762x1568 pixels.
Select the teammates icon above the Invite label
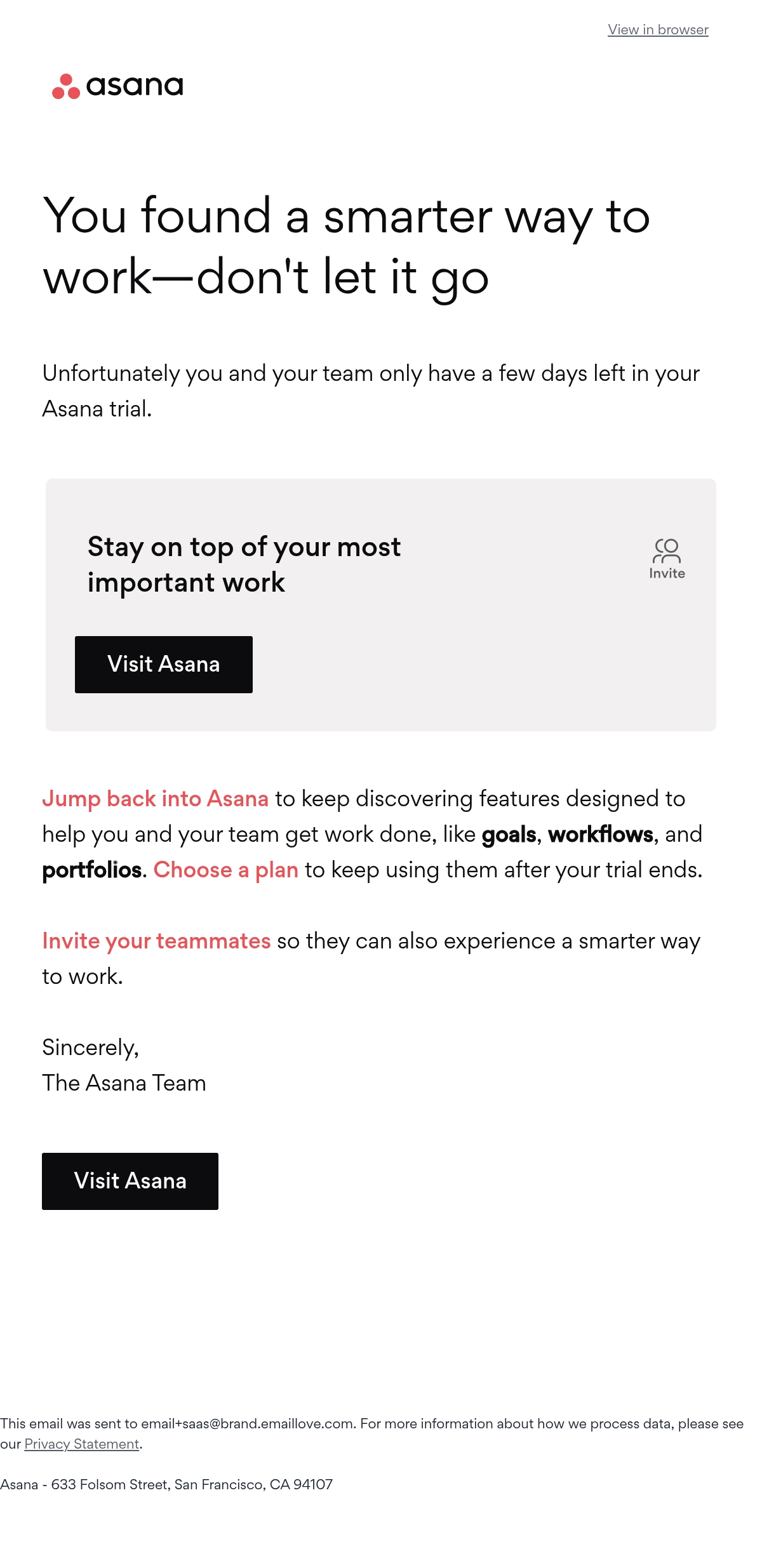pos(665,551)
